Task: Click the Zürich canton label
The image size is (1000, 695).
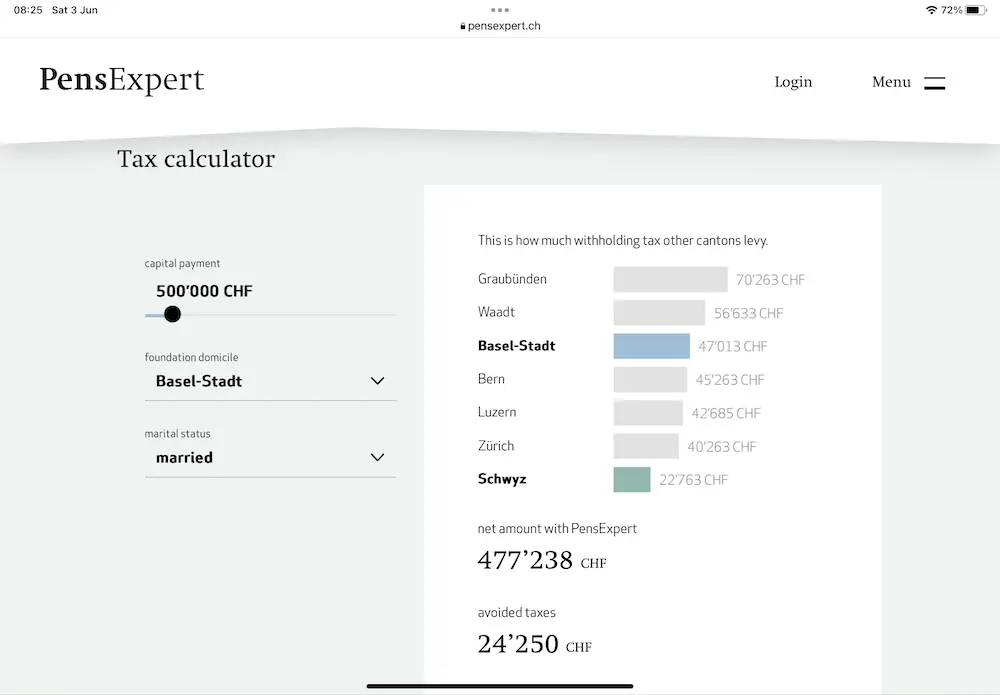Action: click(x=496, y=446)
